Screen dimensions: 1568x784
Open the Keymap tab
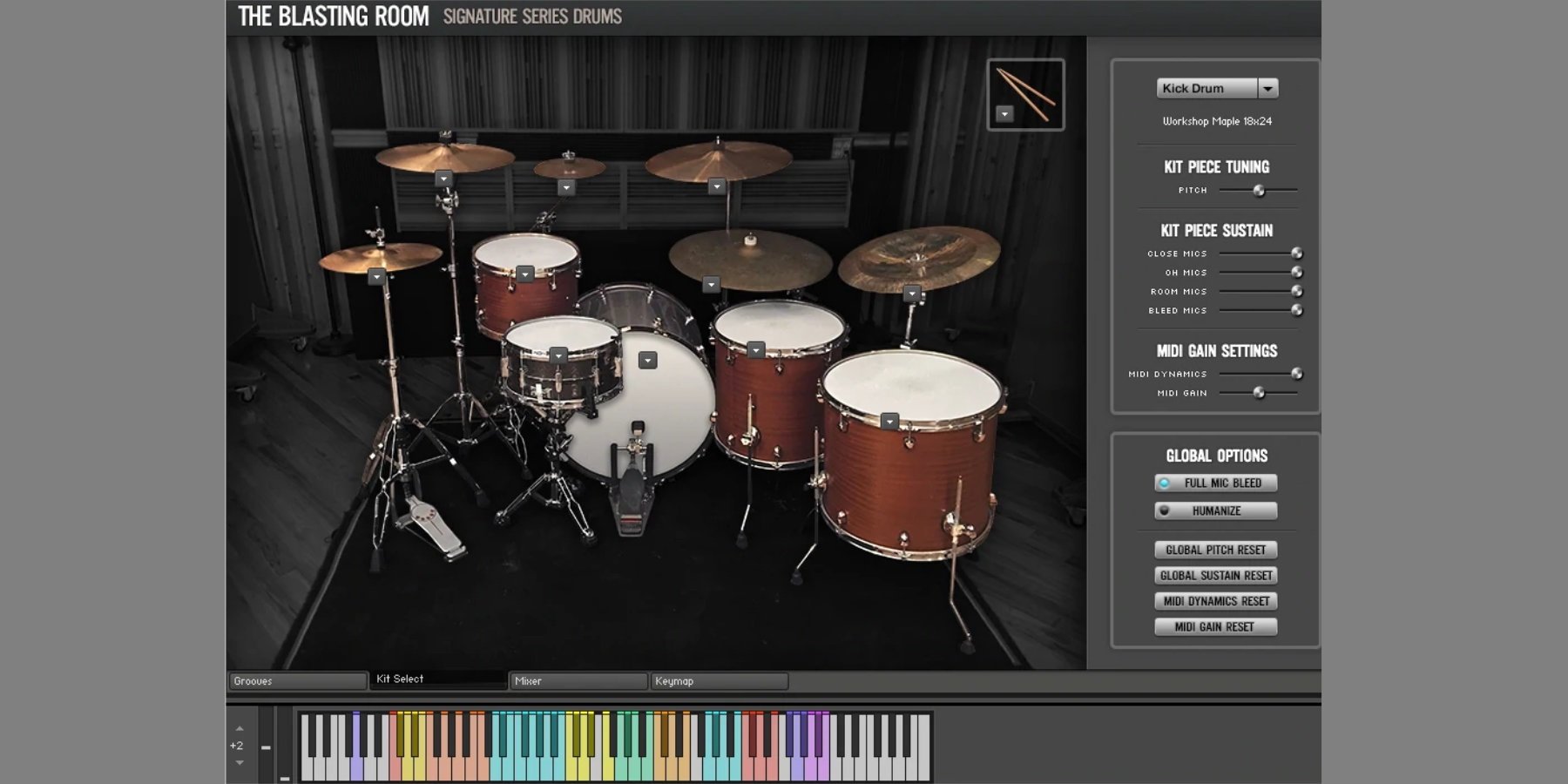(x=719, y=681)
